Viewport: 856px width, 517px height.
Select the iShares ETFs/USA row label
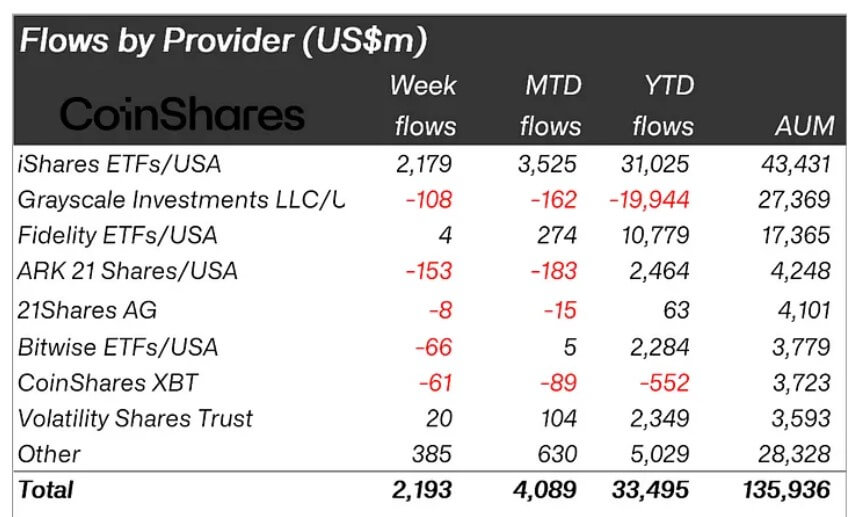tap(120, 164)
